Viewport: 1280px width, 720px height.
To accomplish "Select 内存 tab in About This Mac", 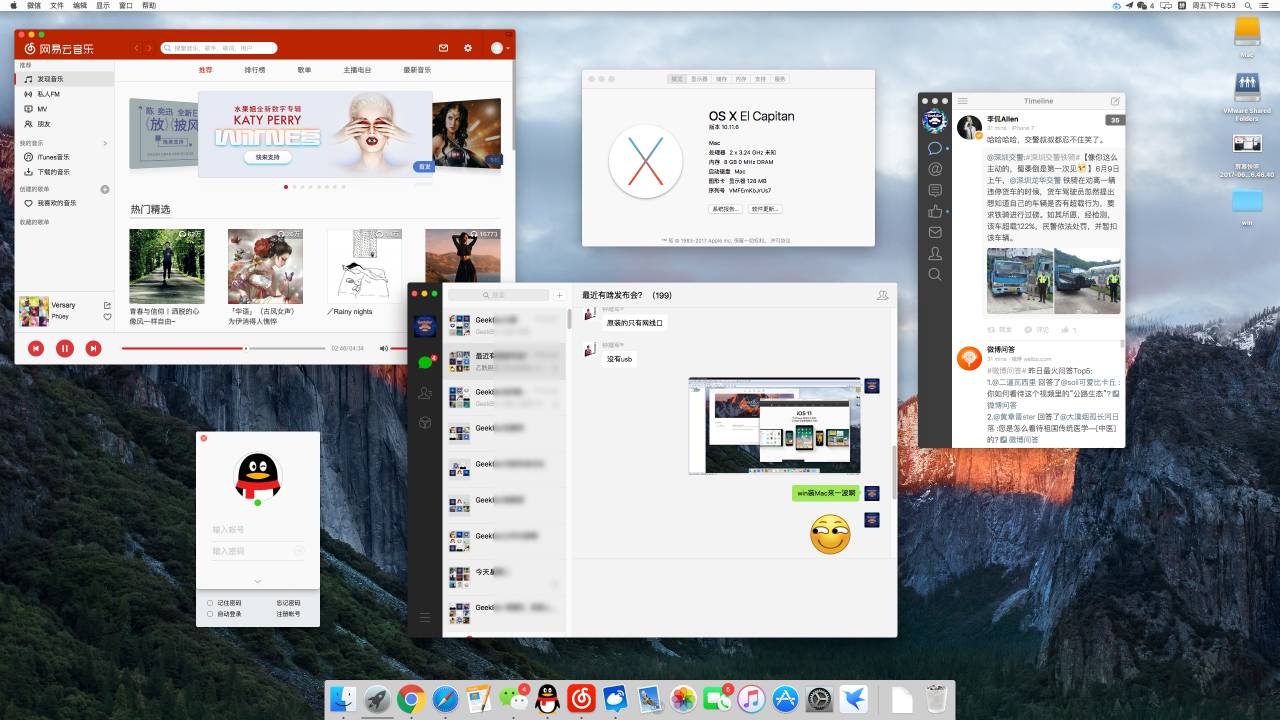I will click(x=741, y=79).
